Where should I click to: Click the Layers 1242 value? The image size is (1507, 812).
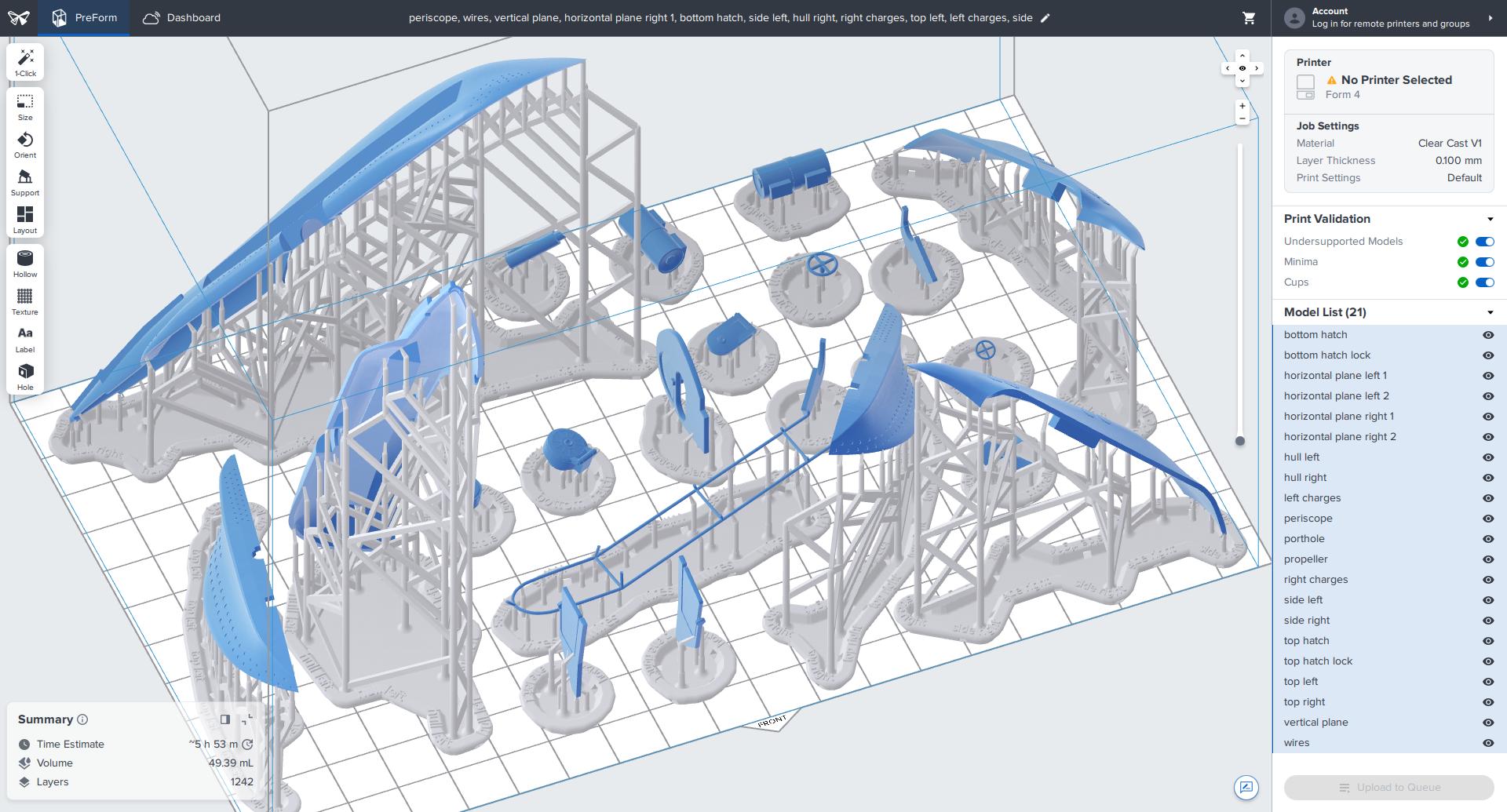242,781
